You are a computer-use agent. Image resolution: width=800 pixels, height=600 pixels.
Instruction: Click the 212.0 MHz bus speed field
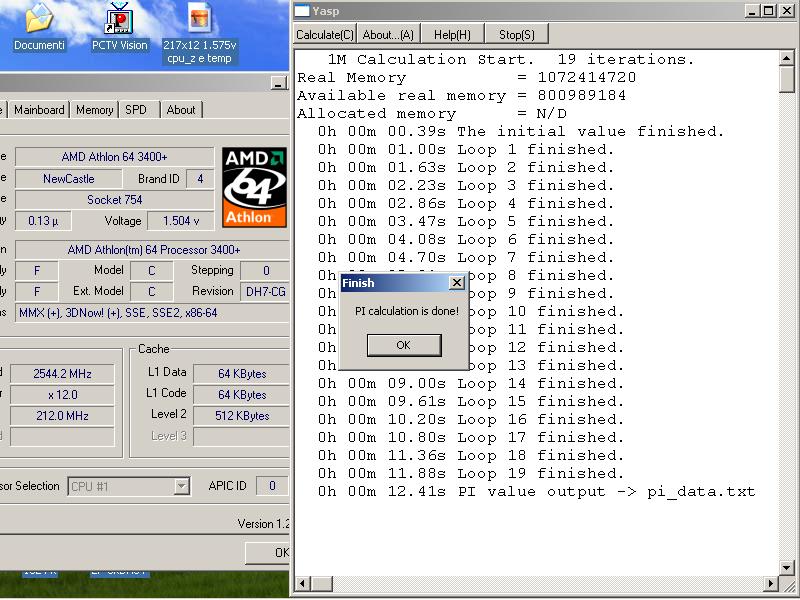[x=62, y=416]
